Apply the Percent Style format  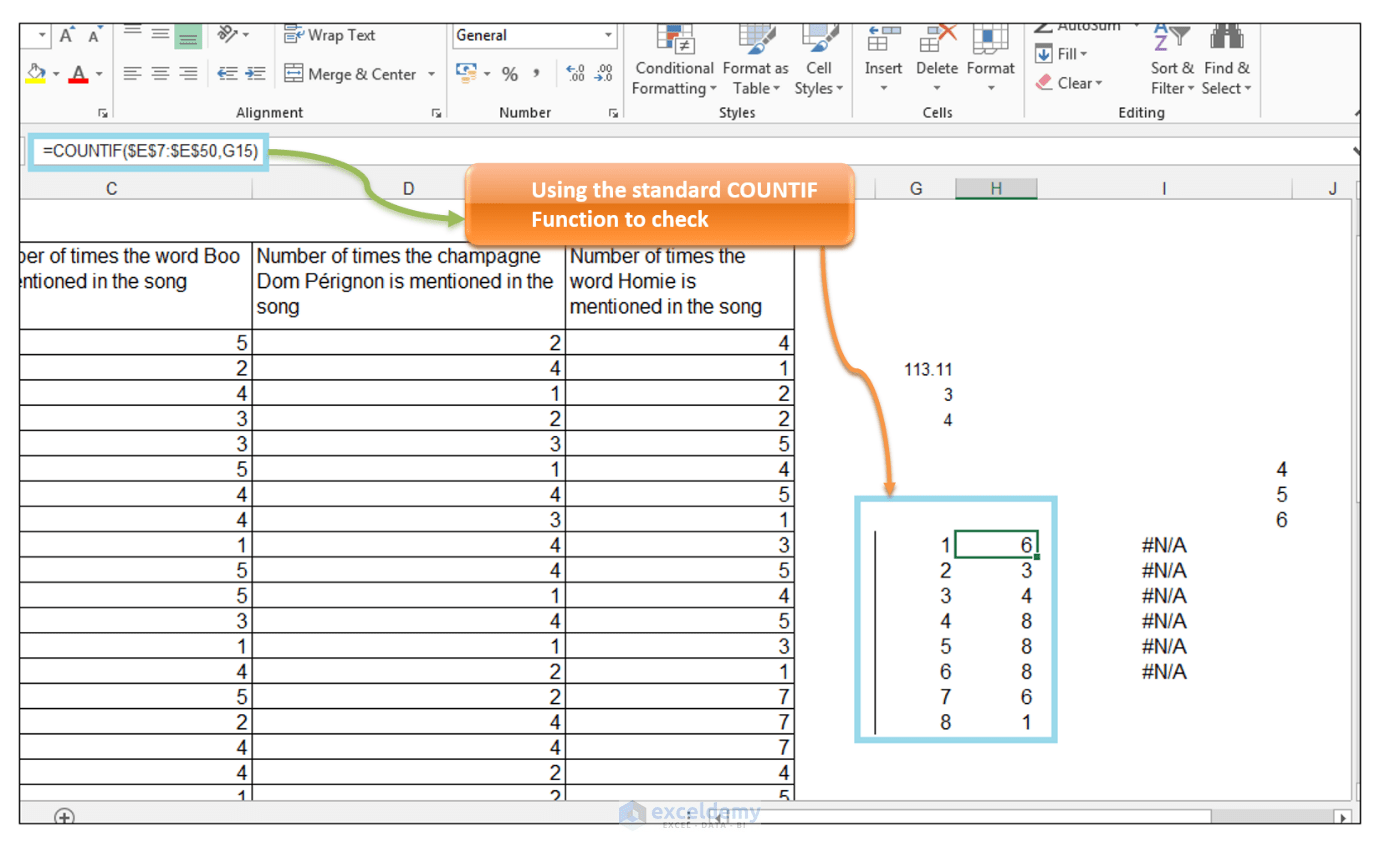[510, 73]
